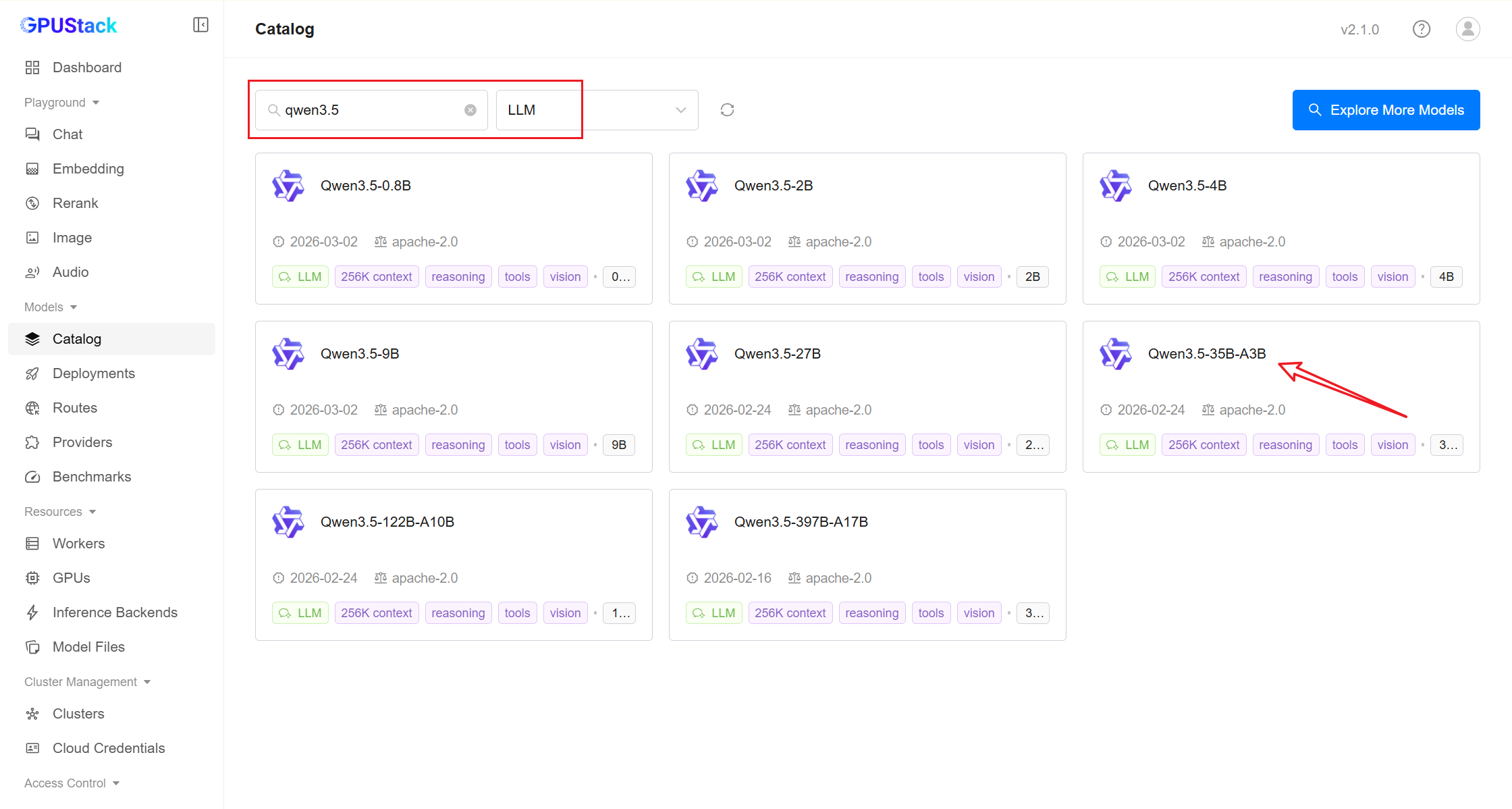Image resolution: width=1512 pixels, height=809 pixels.
Task: Collapse the Models sidebar section
Action: pos(51,307)
